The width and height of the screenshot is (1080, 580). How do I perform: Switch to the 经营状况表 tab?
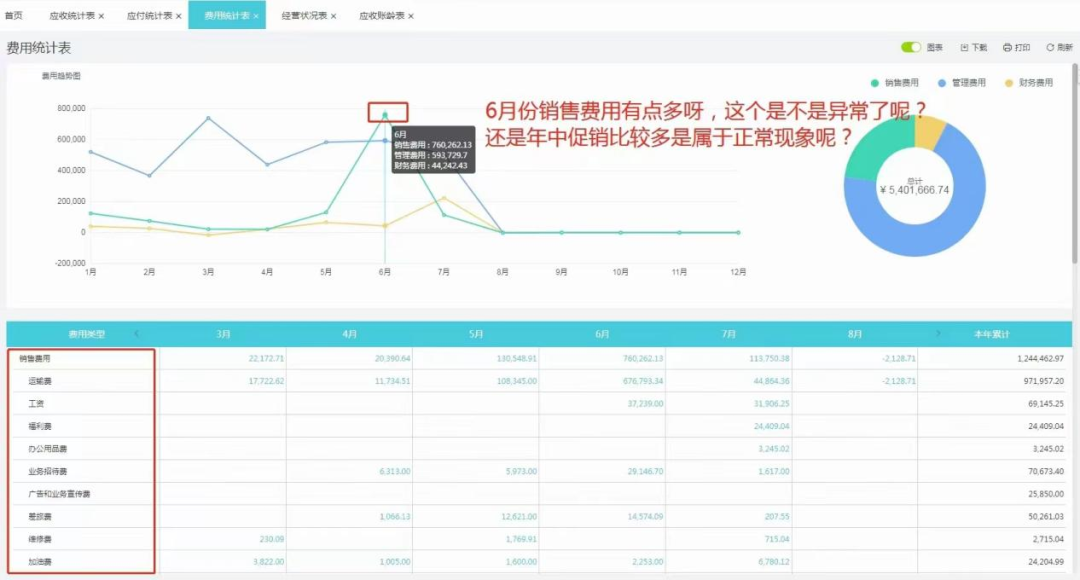(304, 15)
